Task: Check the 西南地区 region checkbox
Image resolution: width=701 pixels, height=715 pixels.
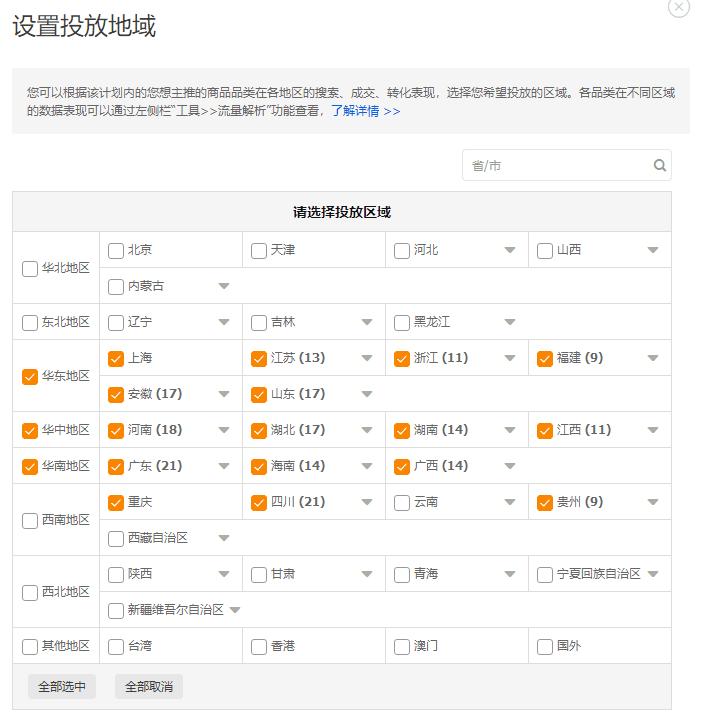Action: (30, 521)
